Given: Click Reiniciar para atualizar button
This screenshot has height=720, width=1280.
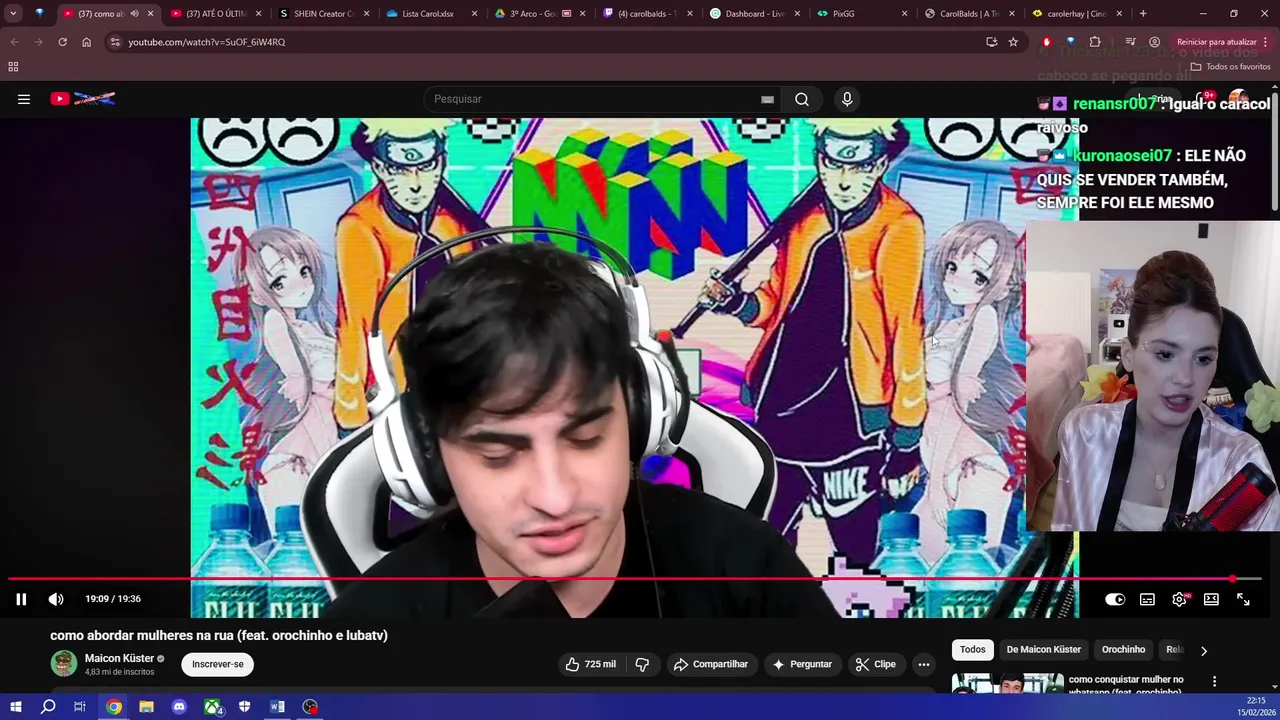Looking at the screenshot, I should click(1217, 42).
